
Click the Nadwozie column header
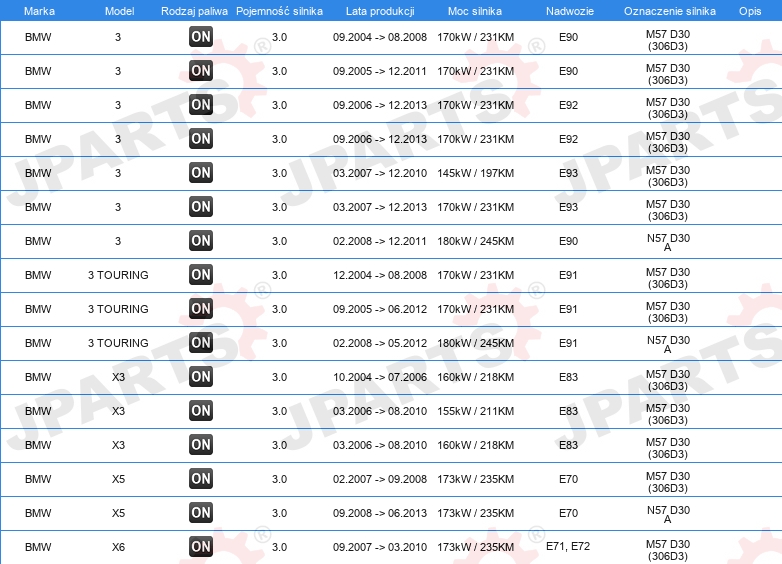[x=570, y=11]
